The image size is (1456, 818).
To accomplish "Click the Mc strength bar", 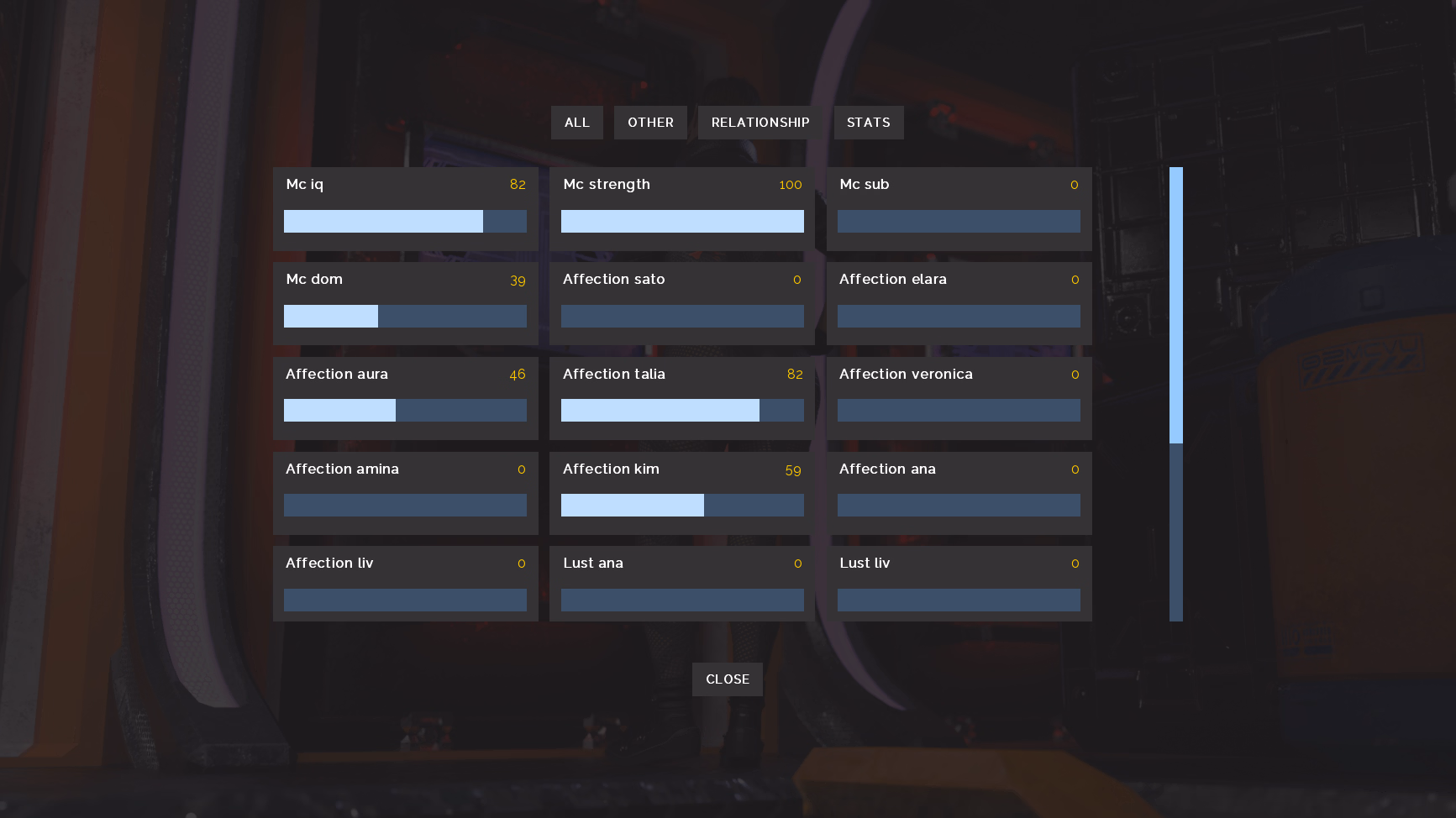I will (681, 222).
